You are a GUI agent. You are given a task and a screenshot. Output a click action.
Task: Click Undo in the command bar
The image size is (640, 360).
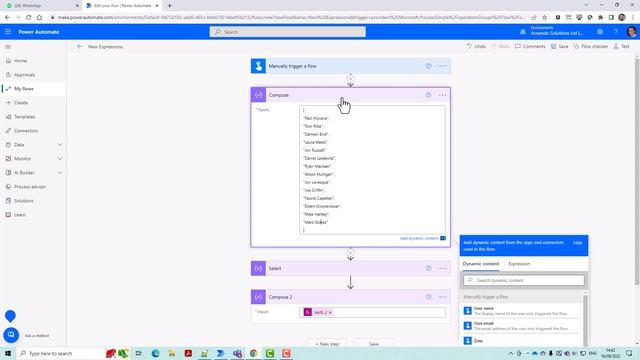476,47
